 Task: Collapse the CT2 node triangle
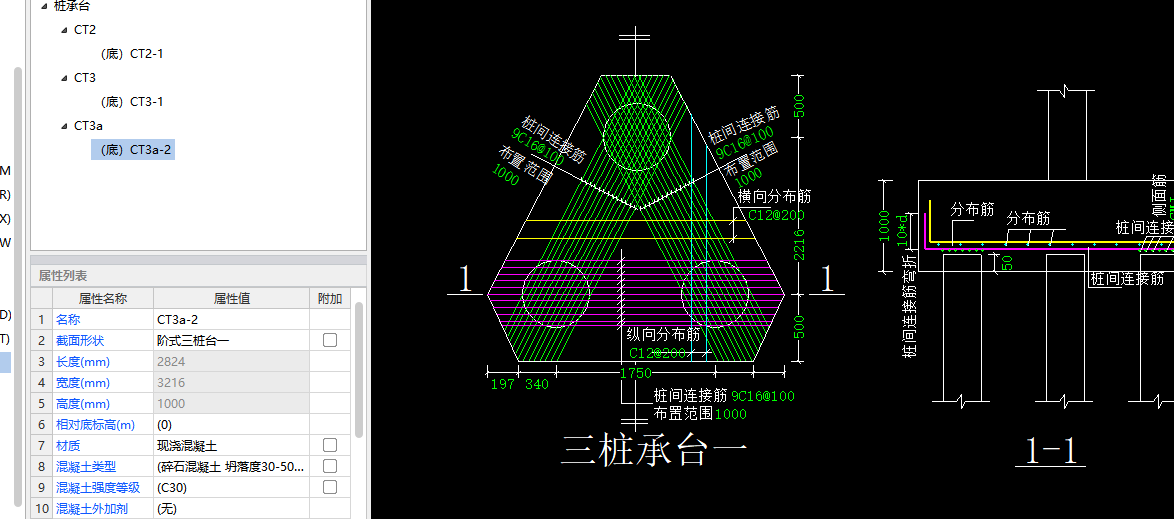(x=64, y=30)
